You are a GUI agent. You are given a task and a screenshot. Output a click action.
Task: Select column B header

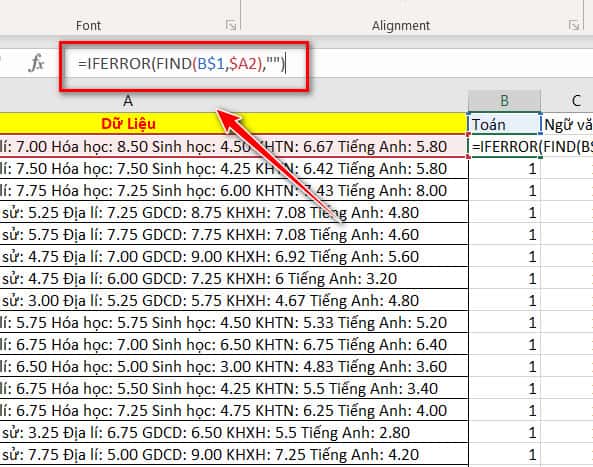coord(505,101)
